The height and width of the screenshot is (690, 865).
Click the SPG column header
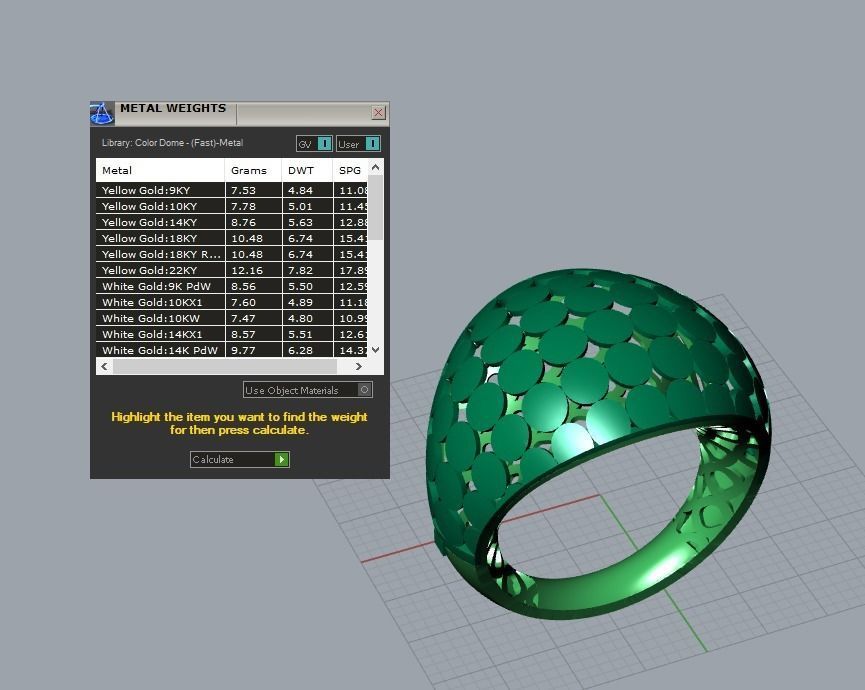click(x=351, y=170)
